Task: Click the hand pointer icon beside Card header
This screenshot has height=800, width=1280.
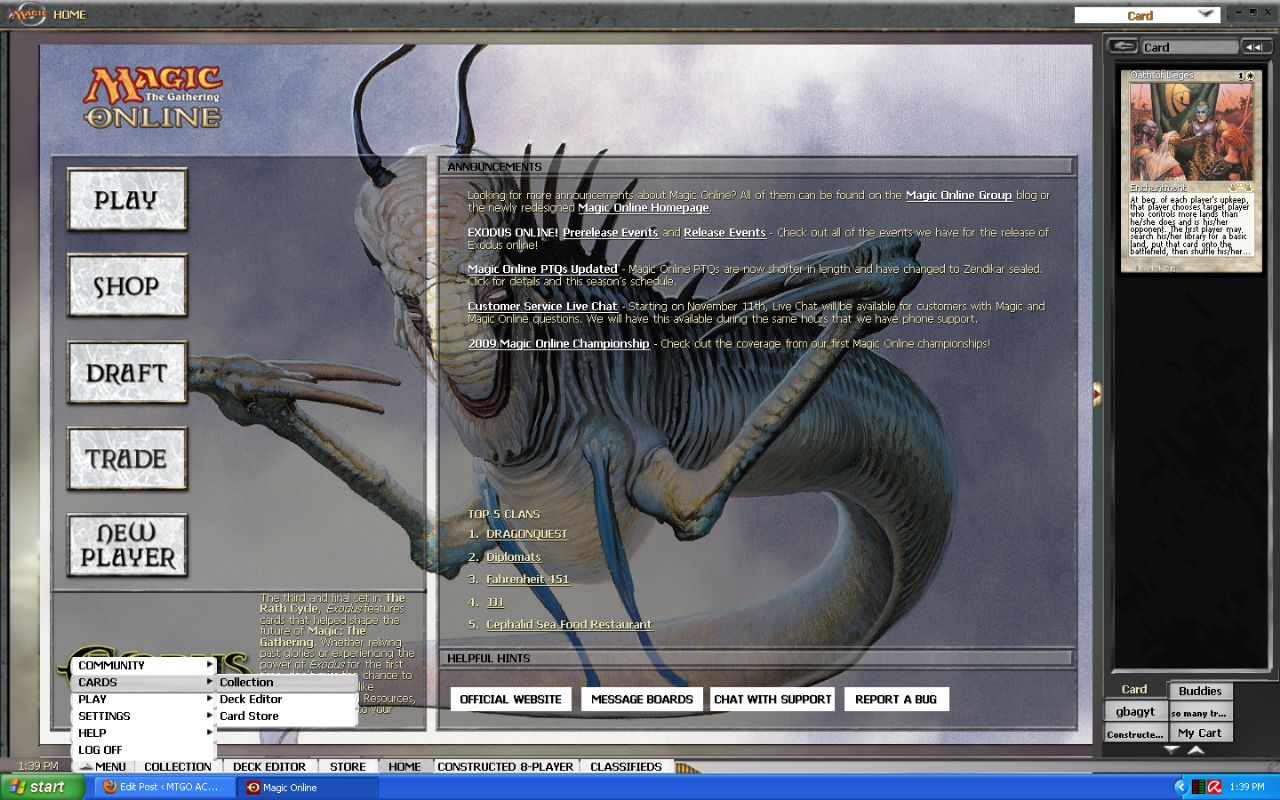Action: pyautogui.click(x=1124, y=47)
